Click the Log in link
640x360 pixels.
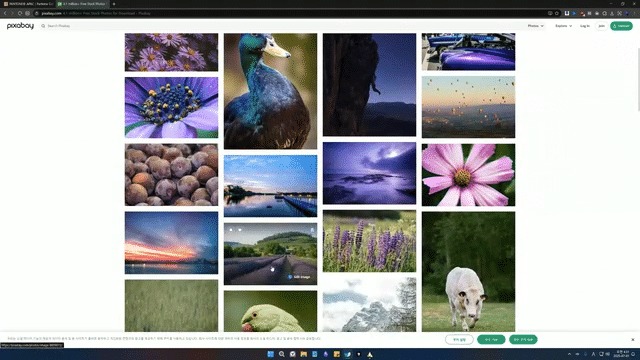584,26
